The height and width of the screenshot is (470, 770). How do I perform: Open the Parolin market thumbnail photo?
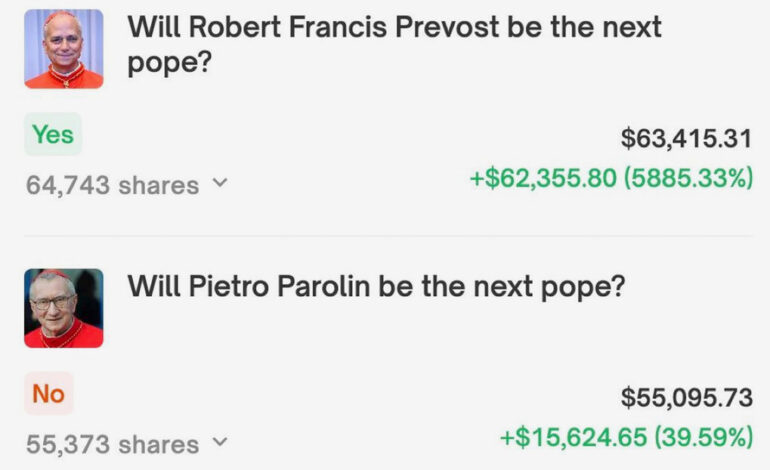click(64, 308)
